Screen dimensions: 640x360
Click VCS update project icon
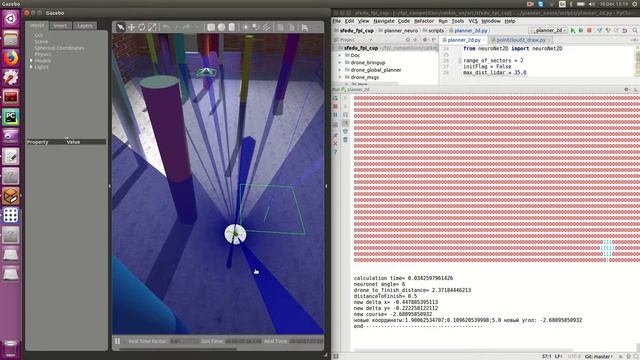[599, 31]
